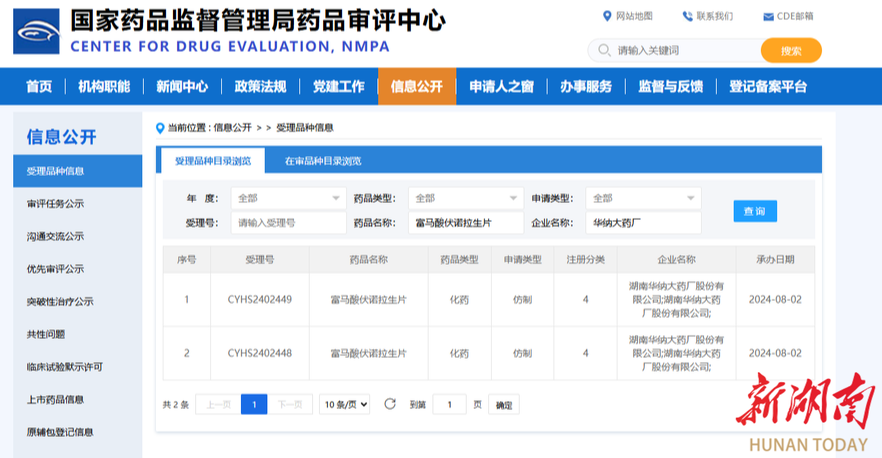Click the 确定 page jump button
This screenshot has height=458, width=882.
[504, 405]
